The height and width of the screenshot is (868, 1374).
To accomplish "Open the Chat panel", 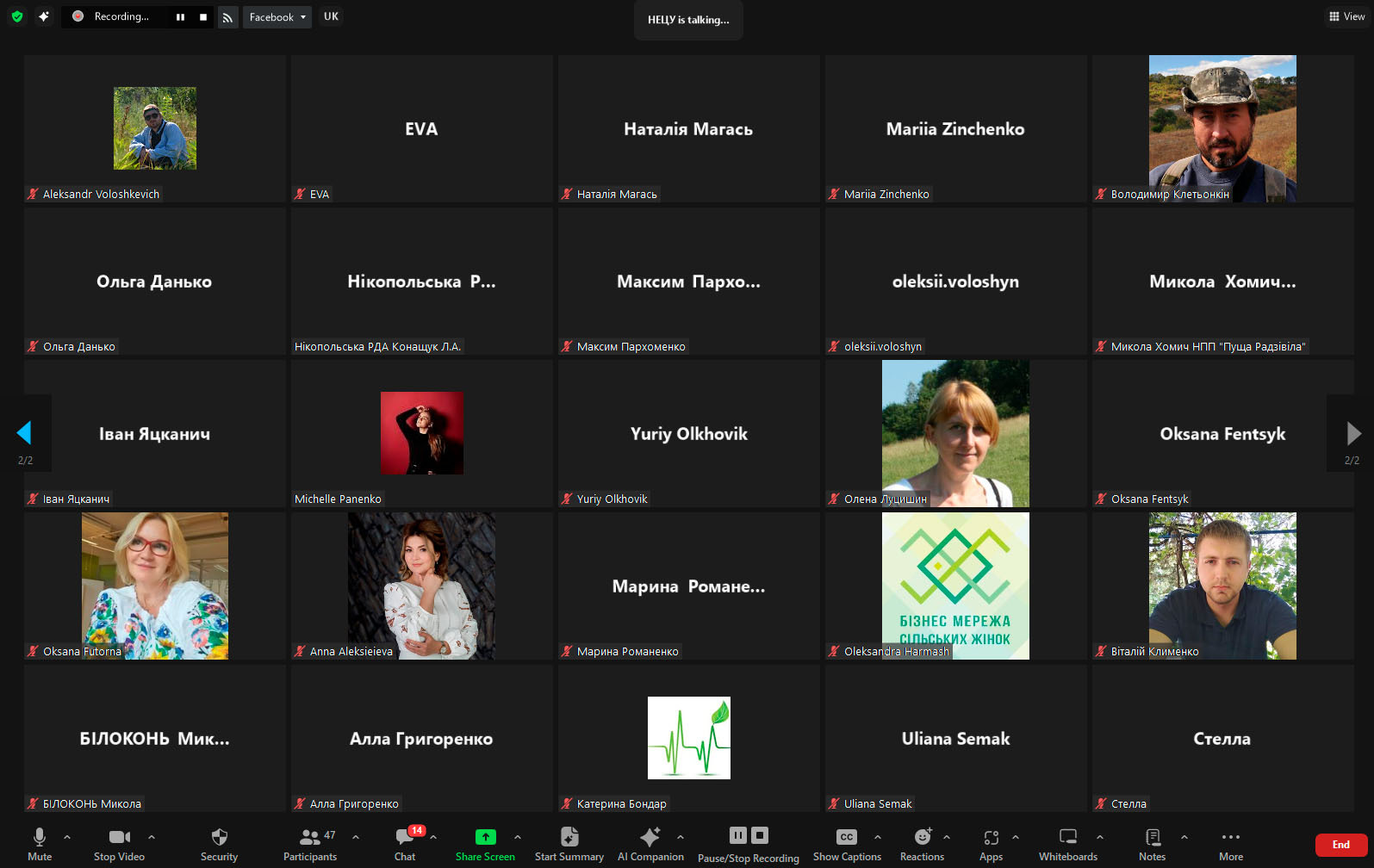I will pyautogui.click(x=405, y=844).
